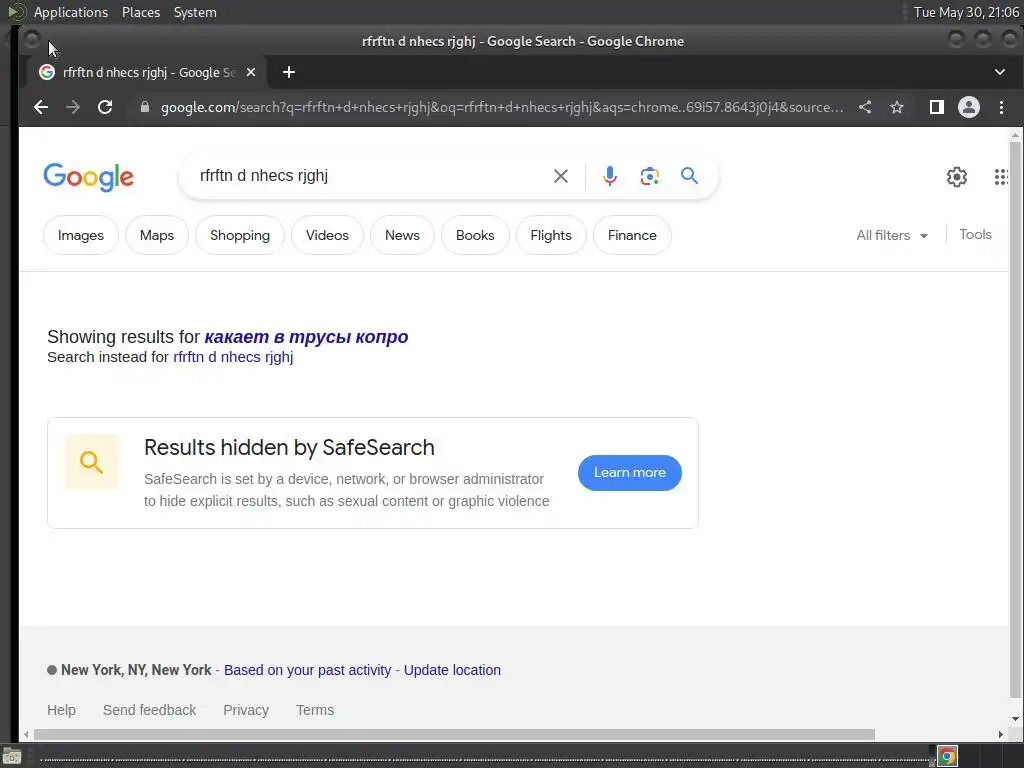
Task: Reload the current page
Action: tap(105, 107)
